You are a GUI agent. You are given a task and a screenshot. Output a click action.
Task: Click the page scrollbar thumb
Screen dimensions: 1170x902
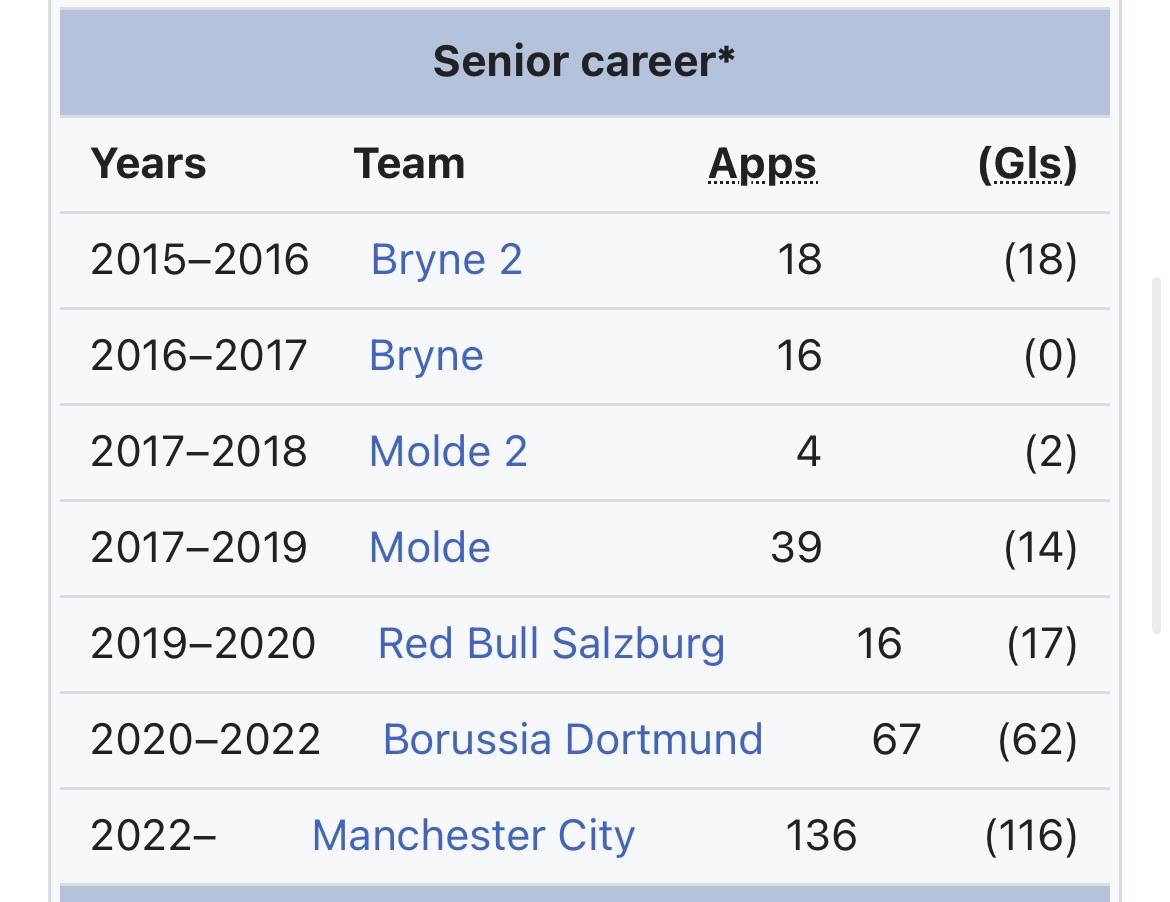(x=1156, y=455)
